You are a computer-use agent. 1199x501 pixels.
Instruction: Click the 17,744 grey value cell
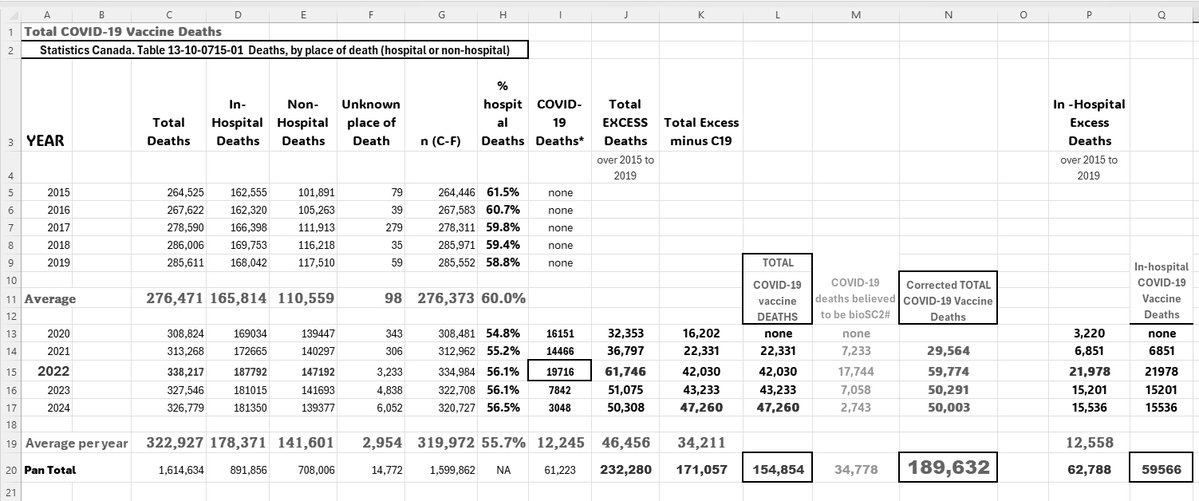[x=856, y=372]
